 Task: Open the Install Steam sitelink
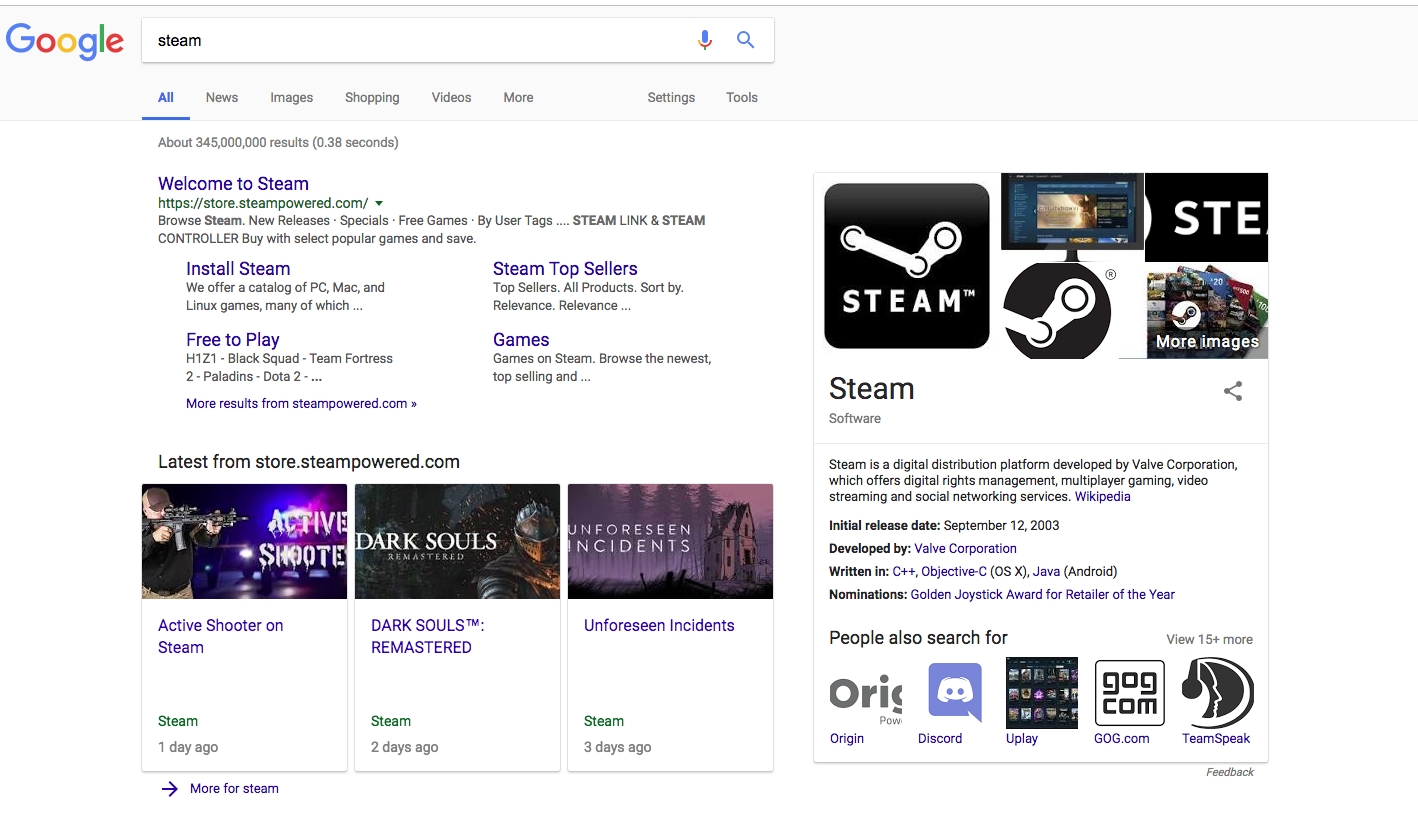[x=238, y=269]
